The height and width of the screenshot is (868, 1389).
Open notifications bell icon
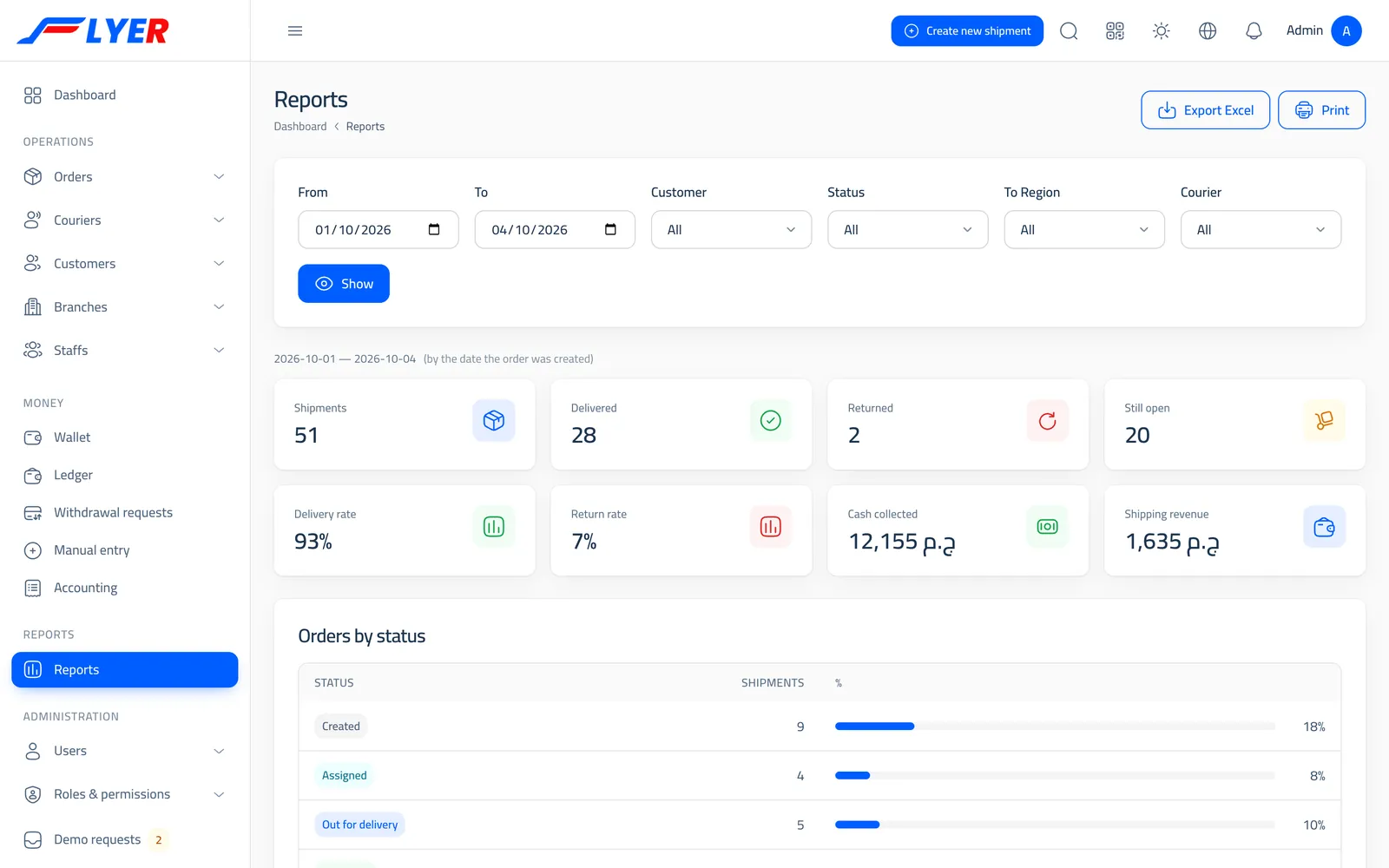click(x=1254, y=31)
